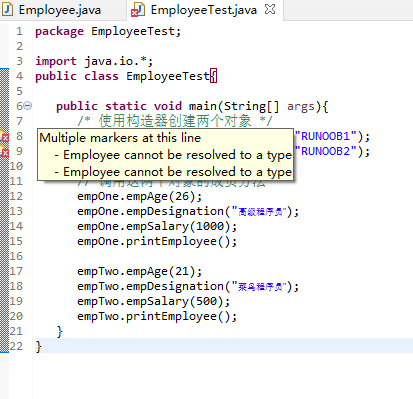Click the "RUNOOB2" string literal

coord(326,151)
